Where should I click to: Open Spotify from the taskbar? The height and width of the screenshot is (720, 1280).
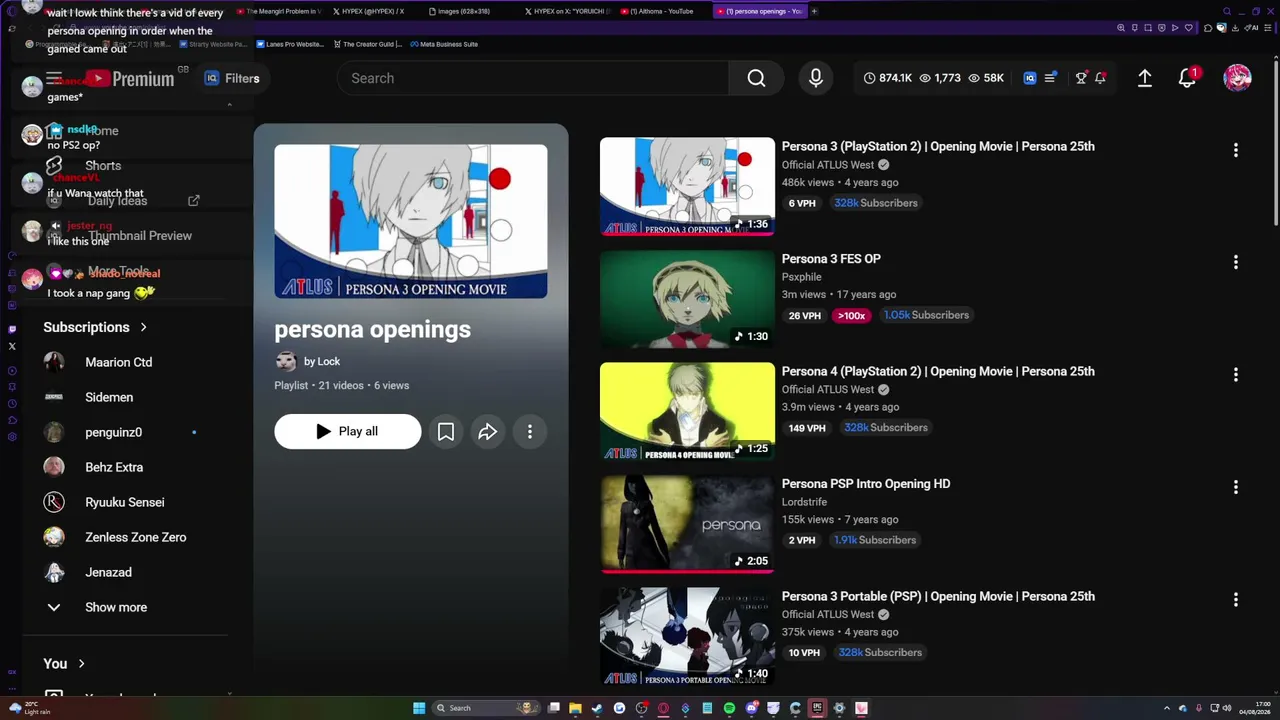(729, 708)
